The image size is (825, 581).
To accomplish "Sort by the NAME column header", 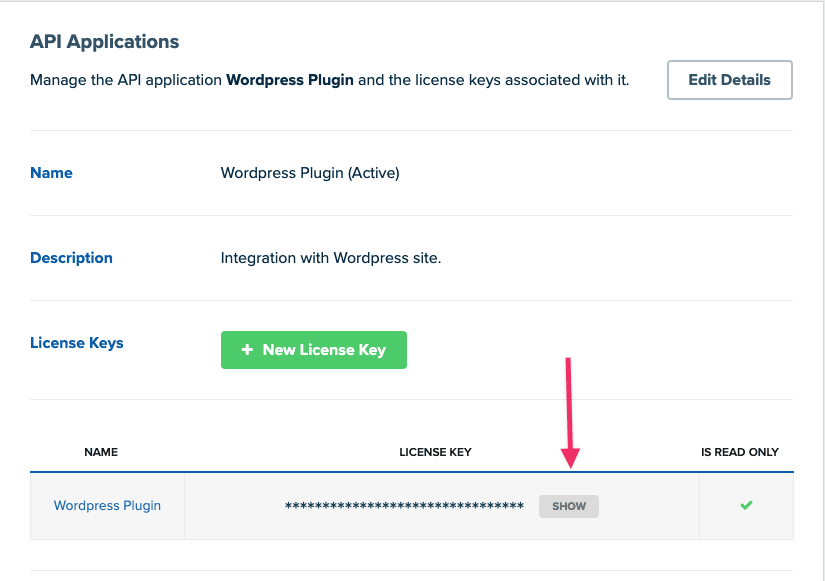I will click(x=101, y=452).
